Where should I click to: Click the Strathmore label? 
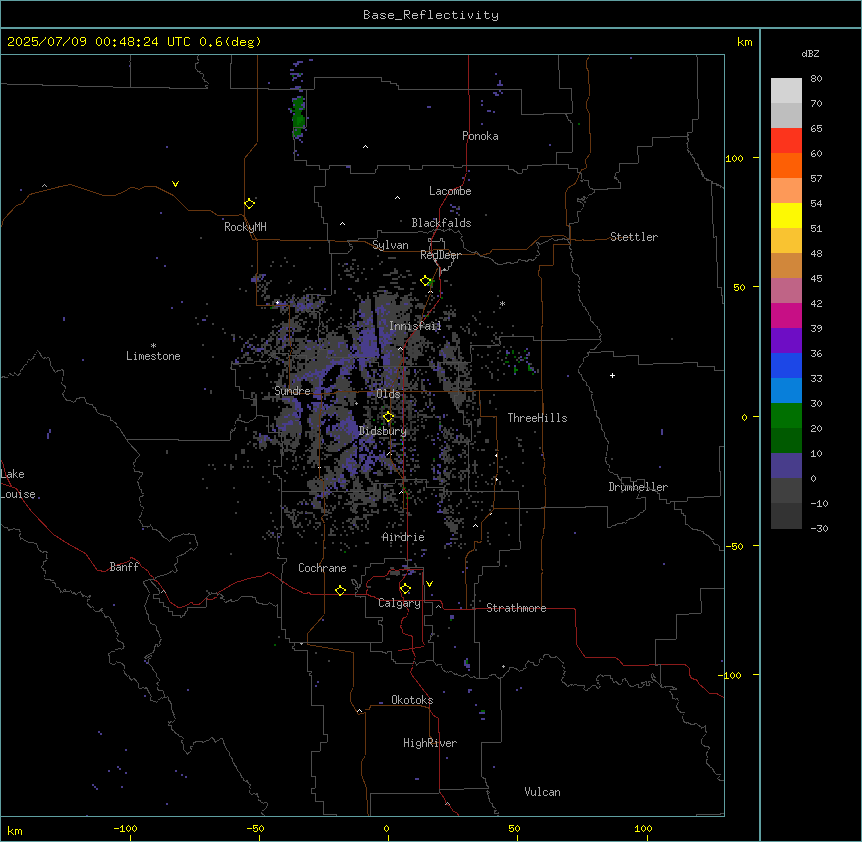(516, 608)
